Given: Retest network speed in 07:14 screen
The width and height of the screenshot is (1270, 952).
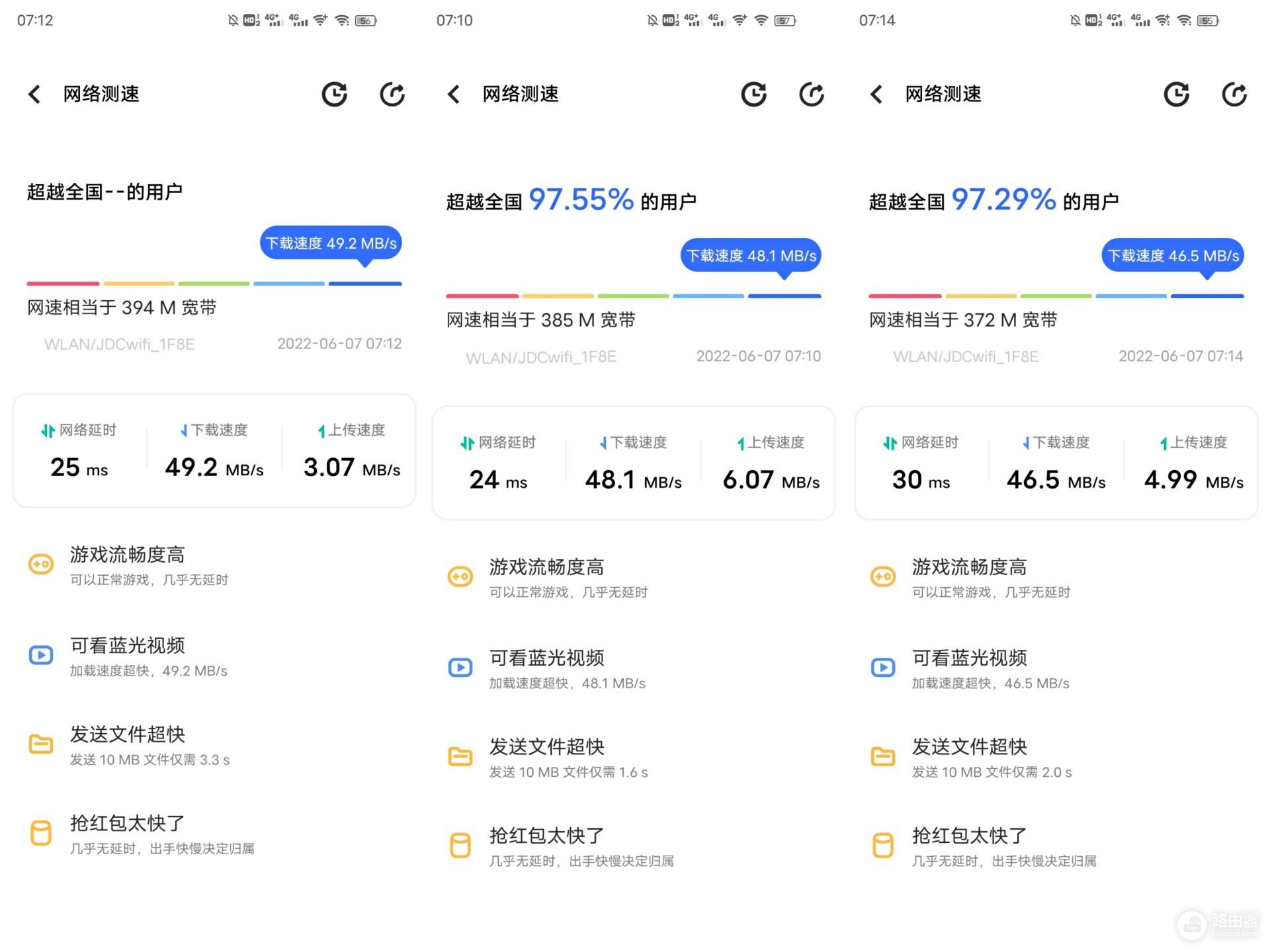Looking at the screenshot, I should click(1234, 94).
